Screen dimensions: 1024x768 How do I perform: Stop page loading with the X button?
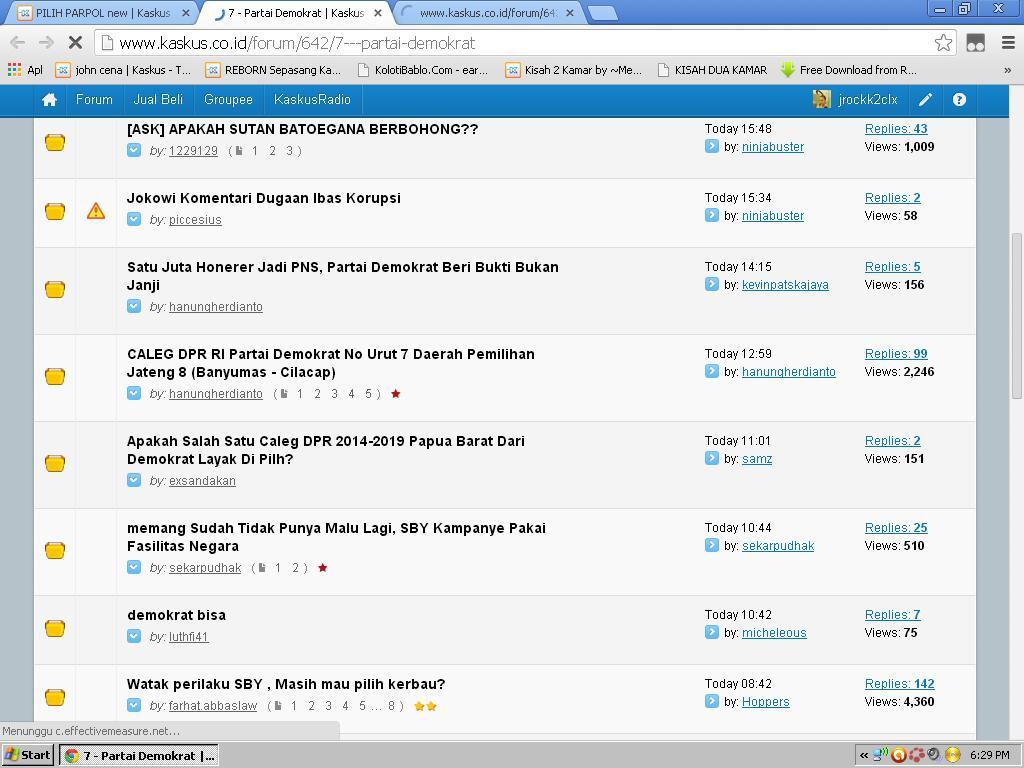tap(76, 43)
